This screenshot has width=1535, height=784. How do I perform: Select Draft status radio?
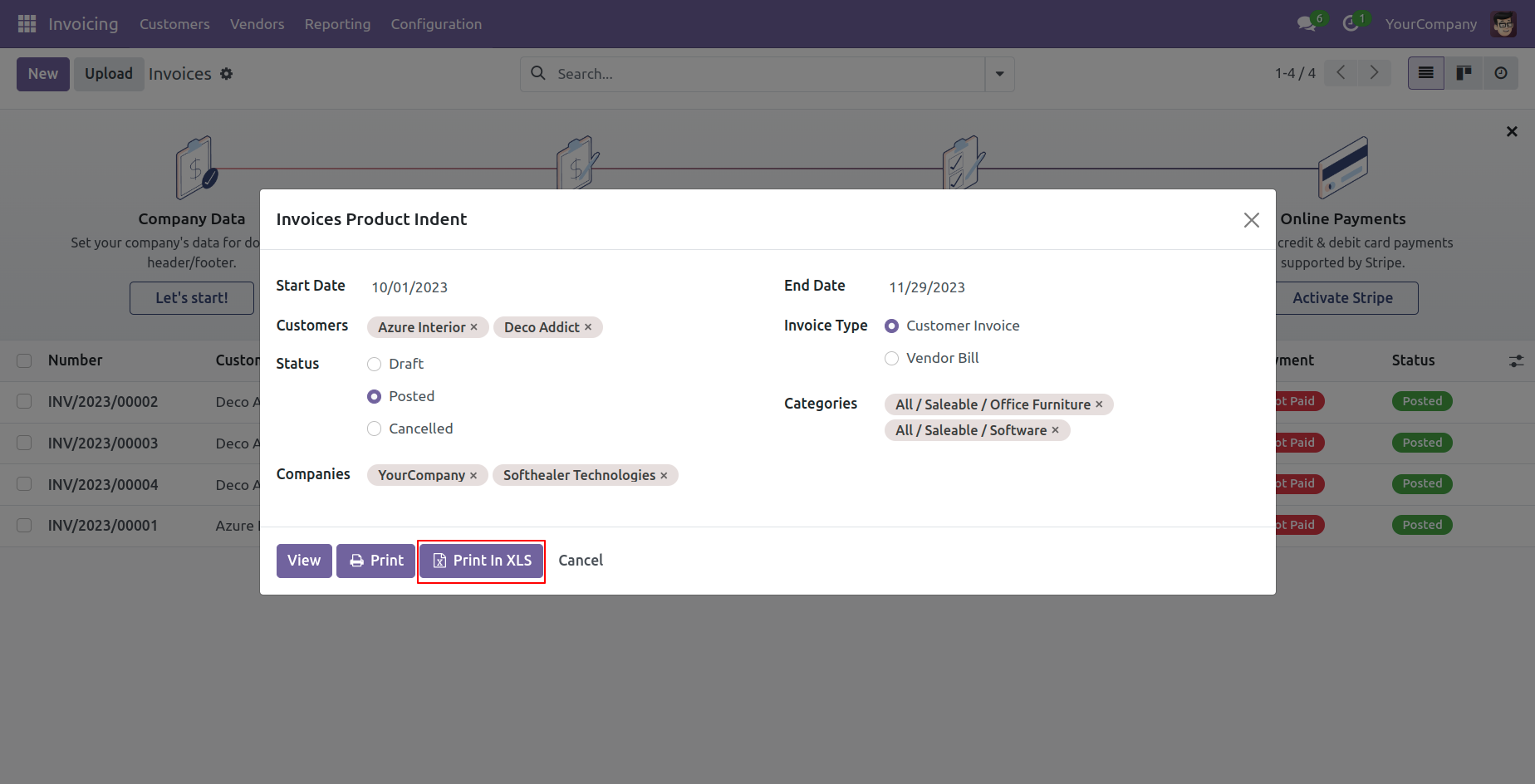tap(375, 364)
